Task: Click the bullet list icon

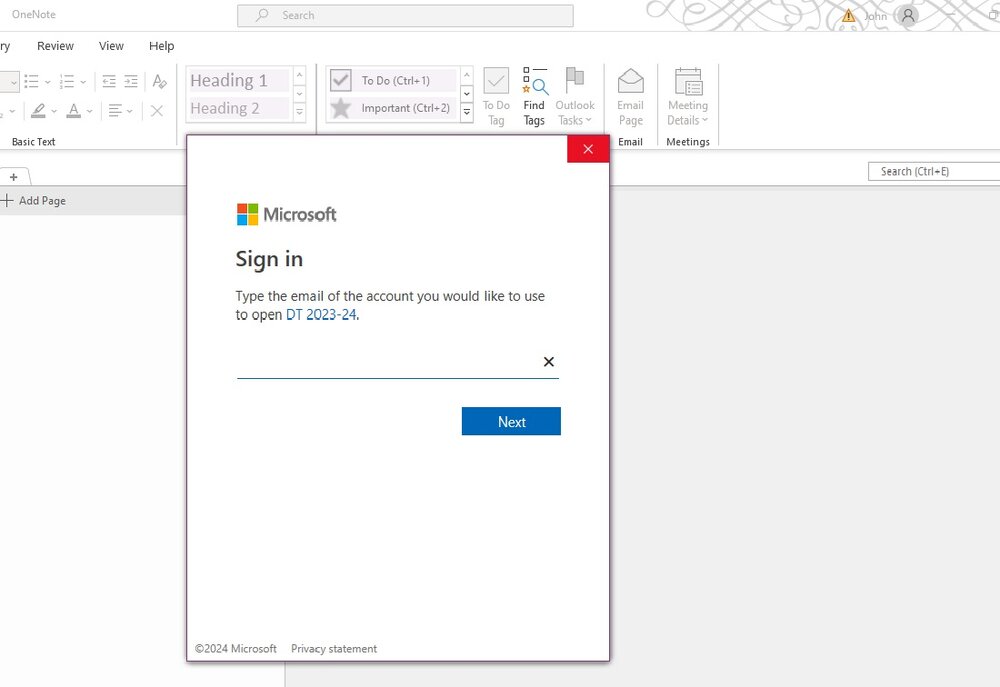Action: tap(31, 81)
